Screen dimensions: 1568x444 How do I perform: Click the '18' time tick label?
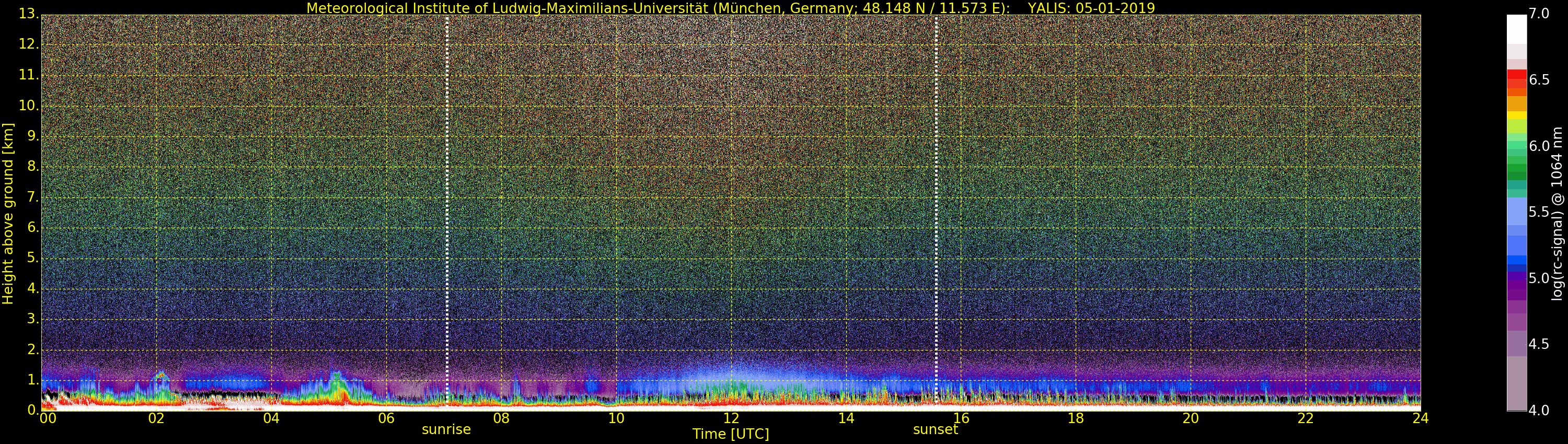1076,418
